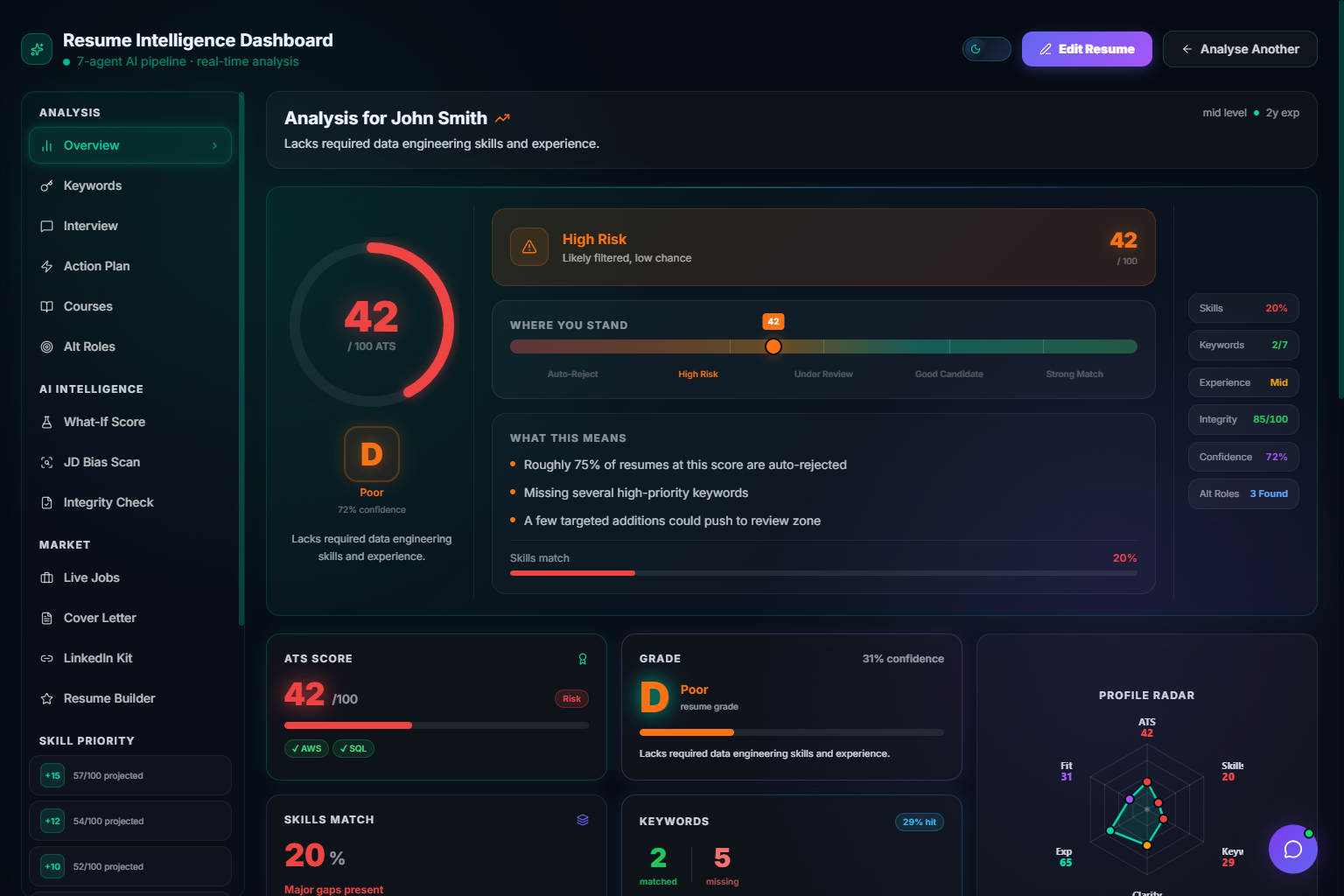This screenshot has width=1344, height=896.
Task: Click the D Poor grade badge
Action: tap(372, 454)
